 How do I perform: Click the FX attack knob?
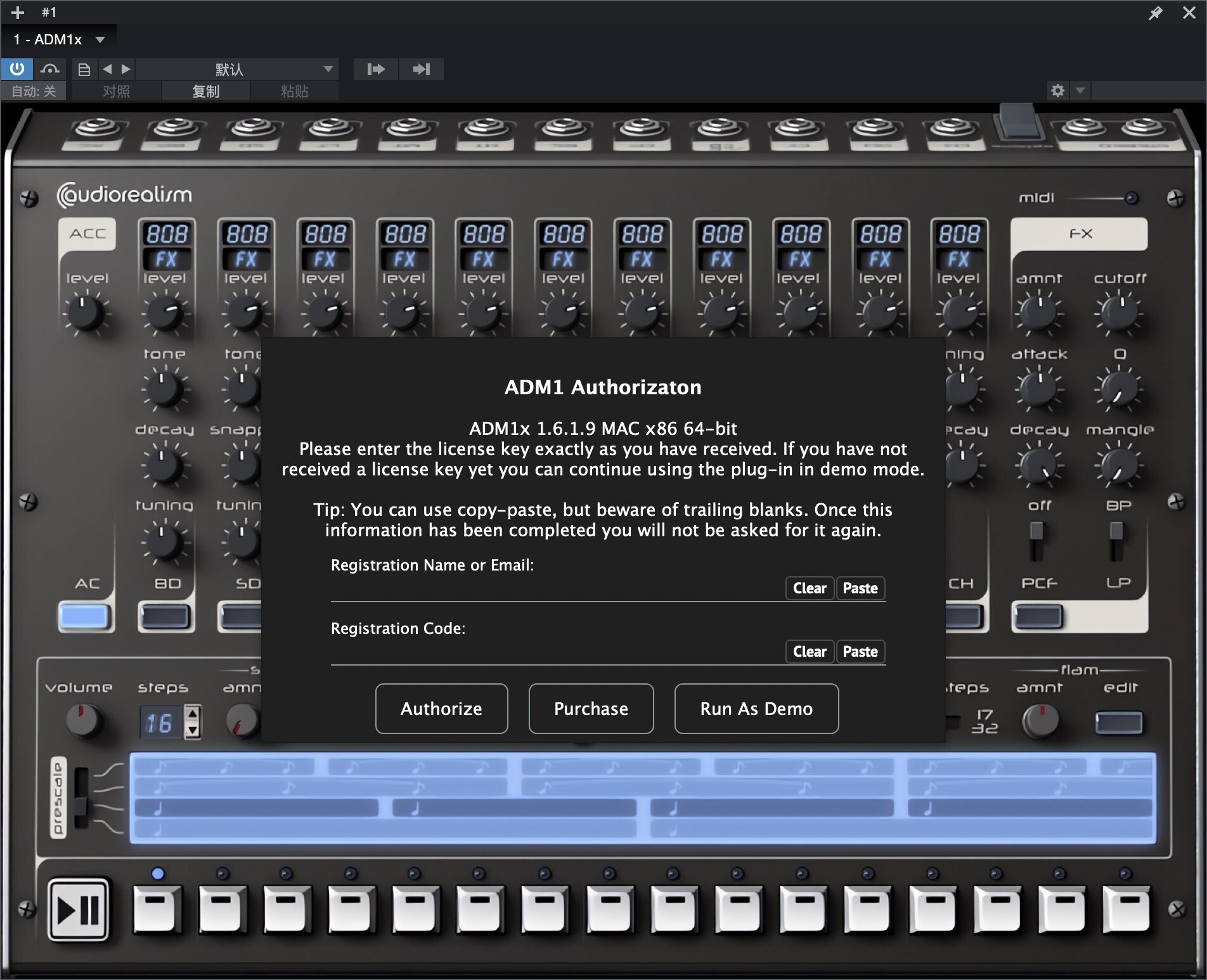pos(1038,387)
